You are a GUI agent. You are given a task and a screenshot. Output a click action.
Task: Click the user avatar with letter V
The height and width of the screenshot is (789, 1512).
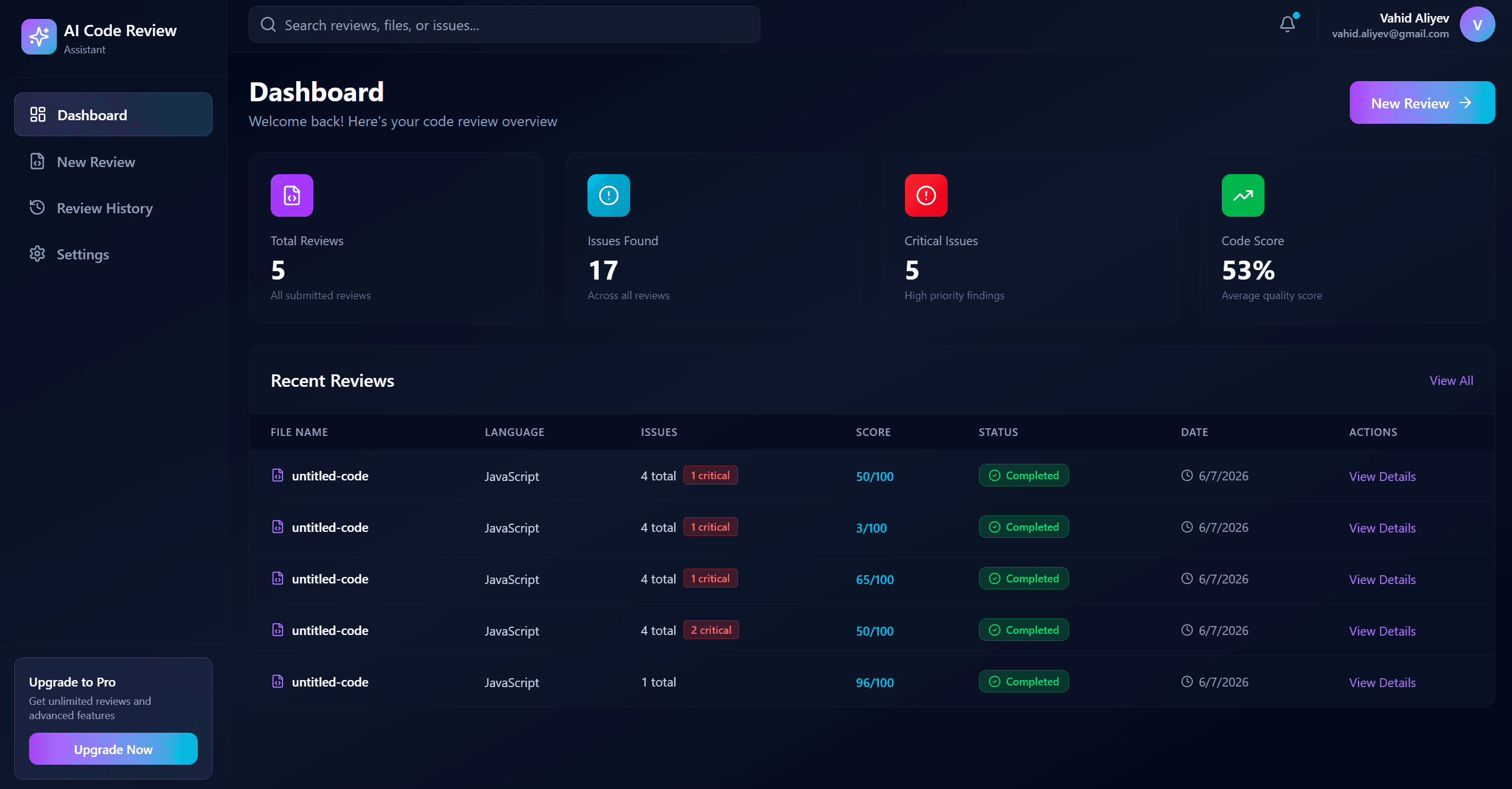pyautogui.click(x=1477, y=24)
